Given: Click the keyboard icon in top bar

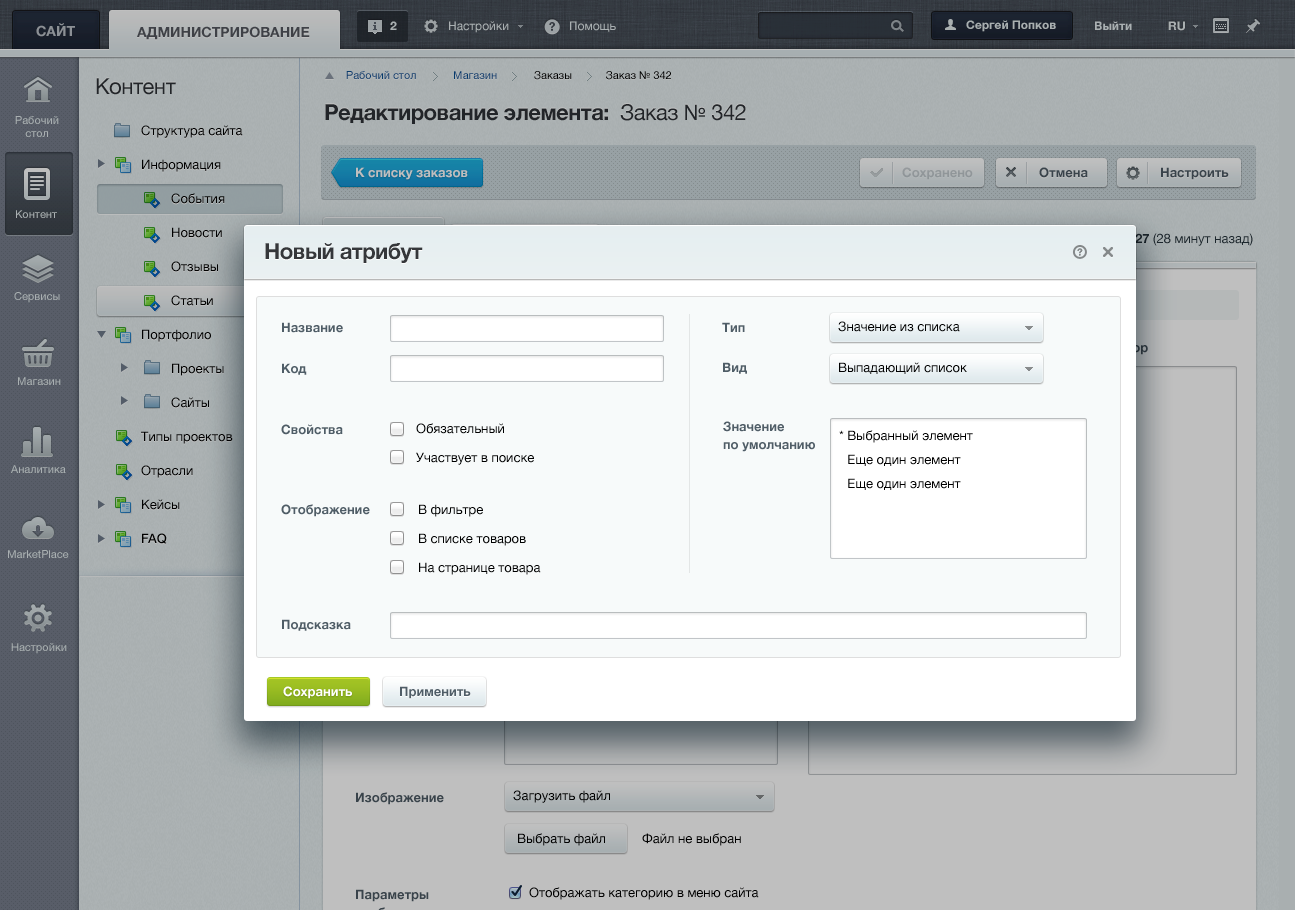Looking at the screenshot, I should (x=1221, y=26).
